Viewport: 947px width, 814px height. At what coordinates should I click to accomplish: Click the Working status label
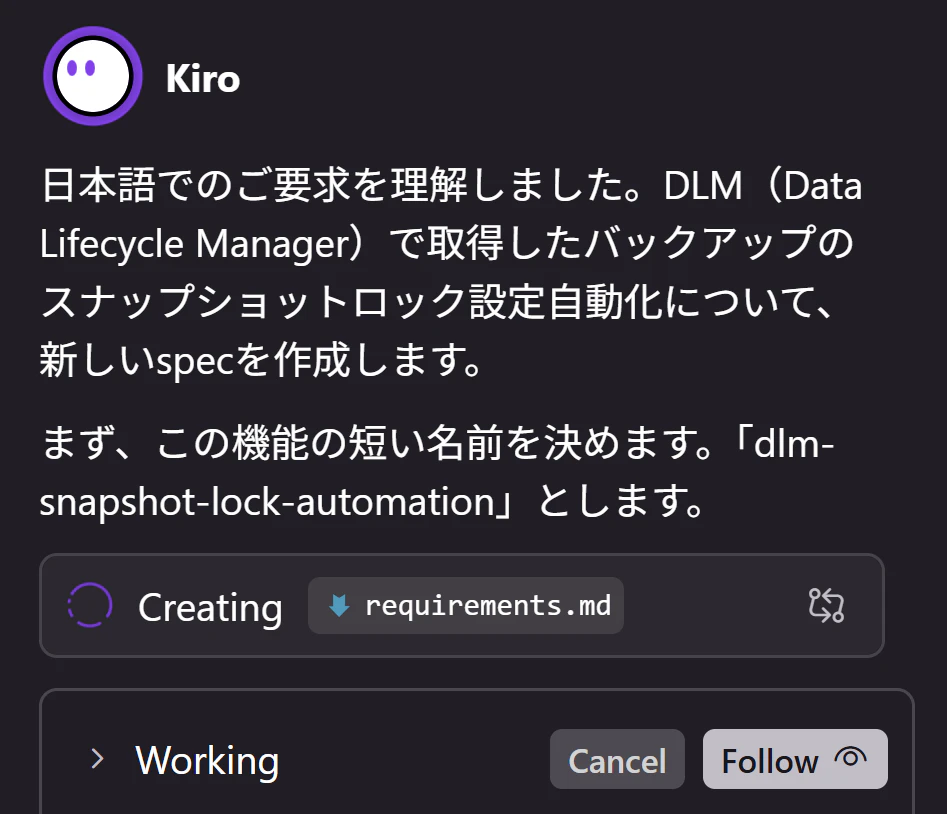[x=207, y=760]
